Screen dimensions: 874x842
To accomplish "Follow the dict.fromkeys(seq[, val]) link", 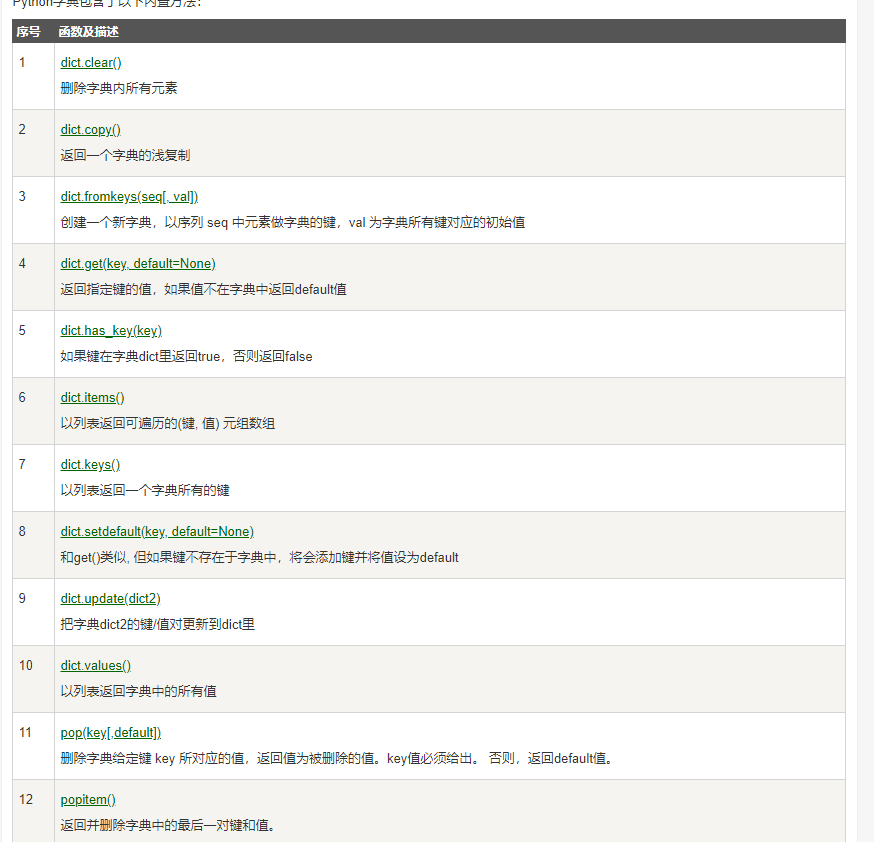I will click(129, 196).
